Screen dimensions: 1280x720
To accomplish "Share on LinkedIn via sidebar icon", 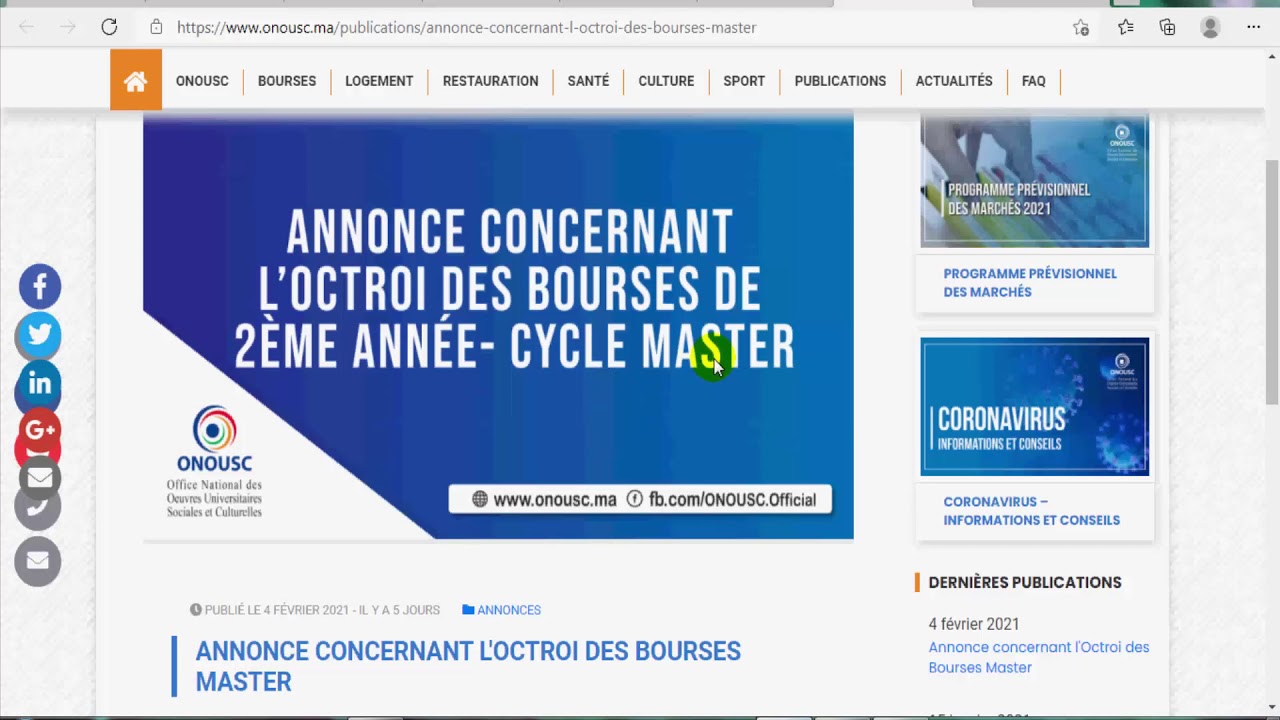I will 40,383.
